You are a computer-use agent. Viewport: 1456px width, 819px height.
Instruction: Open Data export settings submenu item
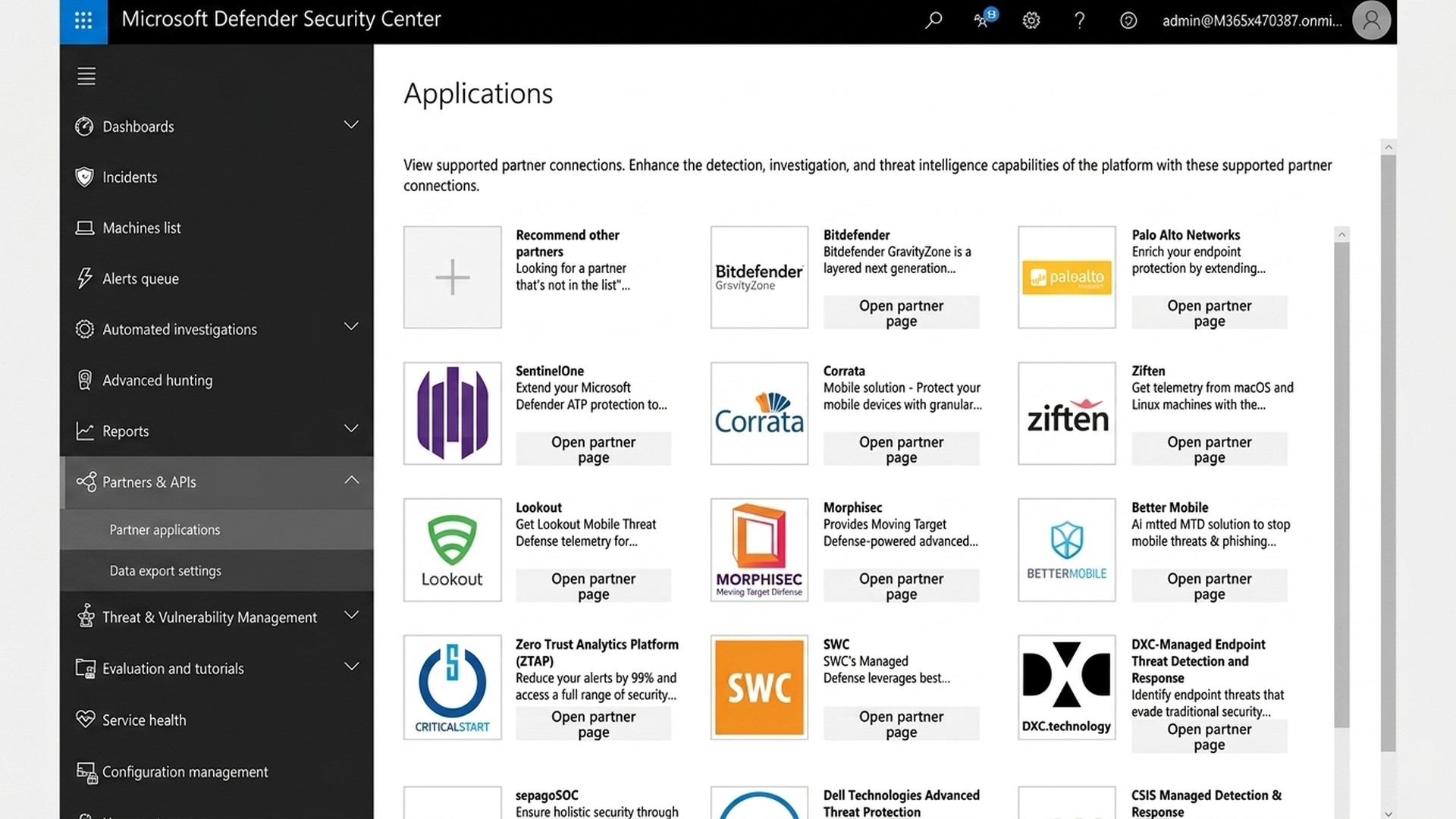(217, 570)
